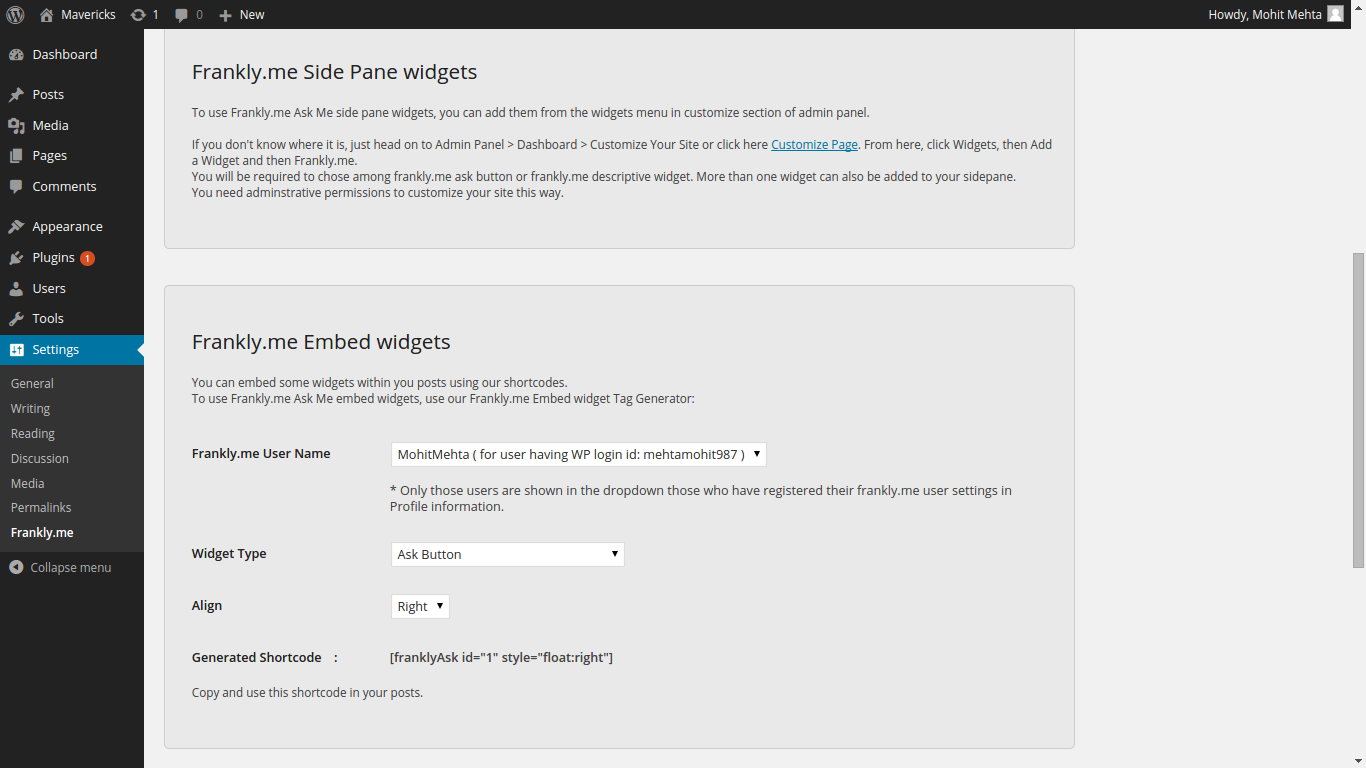Click the Widget Type label
The width and height of the screenshot is (1366, 768).
pyautogui.click(x=229, y=554)
